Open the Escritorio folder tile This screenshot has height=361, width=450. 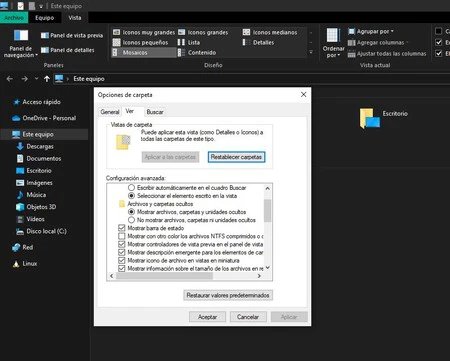pyautogui.click(x=383, y=118)
